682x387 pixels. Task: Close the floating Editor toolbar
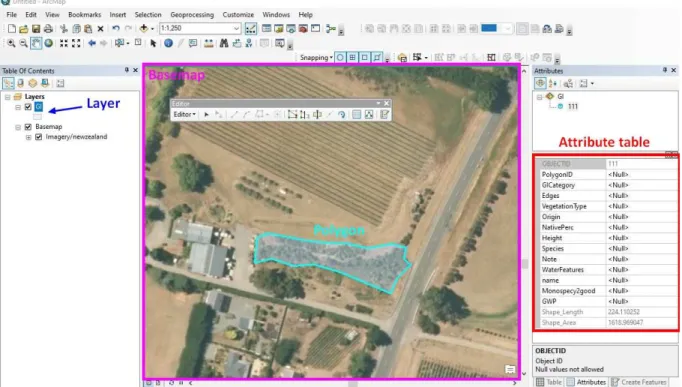(x=386, y=103)
